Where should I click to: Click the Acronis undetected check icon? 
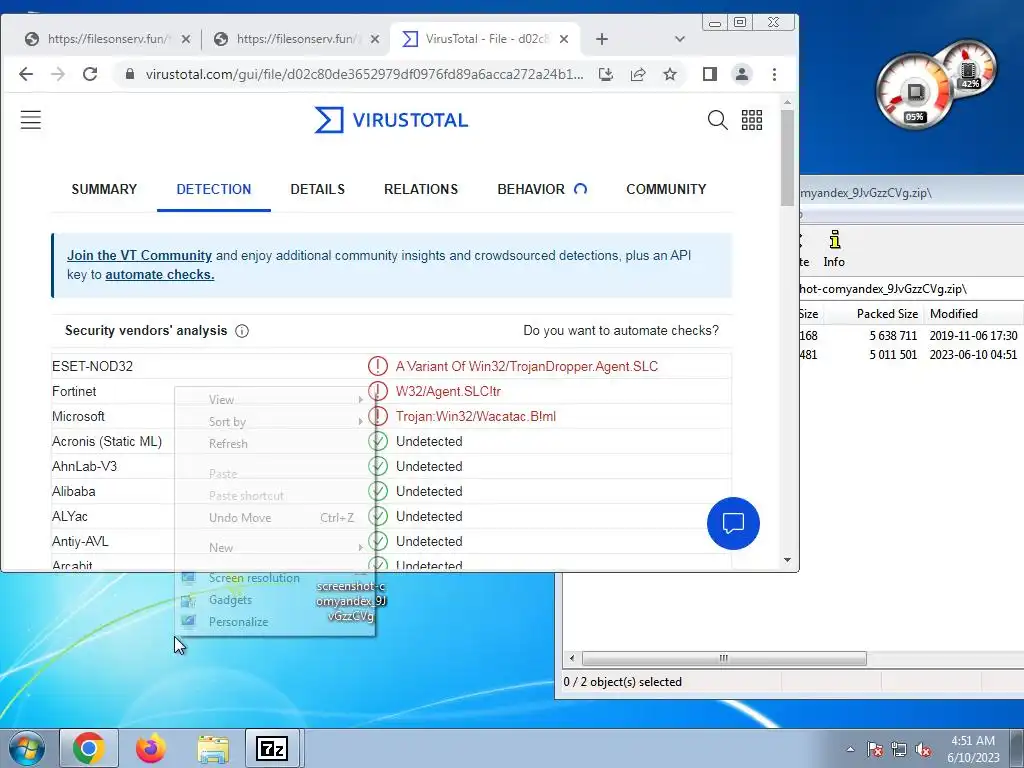377,441
